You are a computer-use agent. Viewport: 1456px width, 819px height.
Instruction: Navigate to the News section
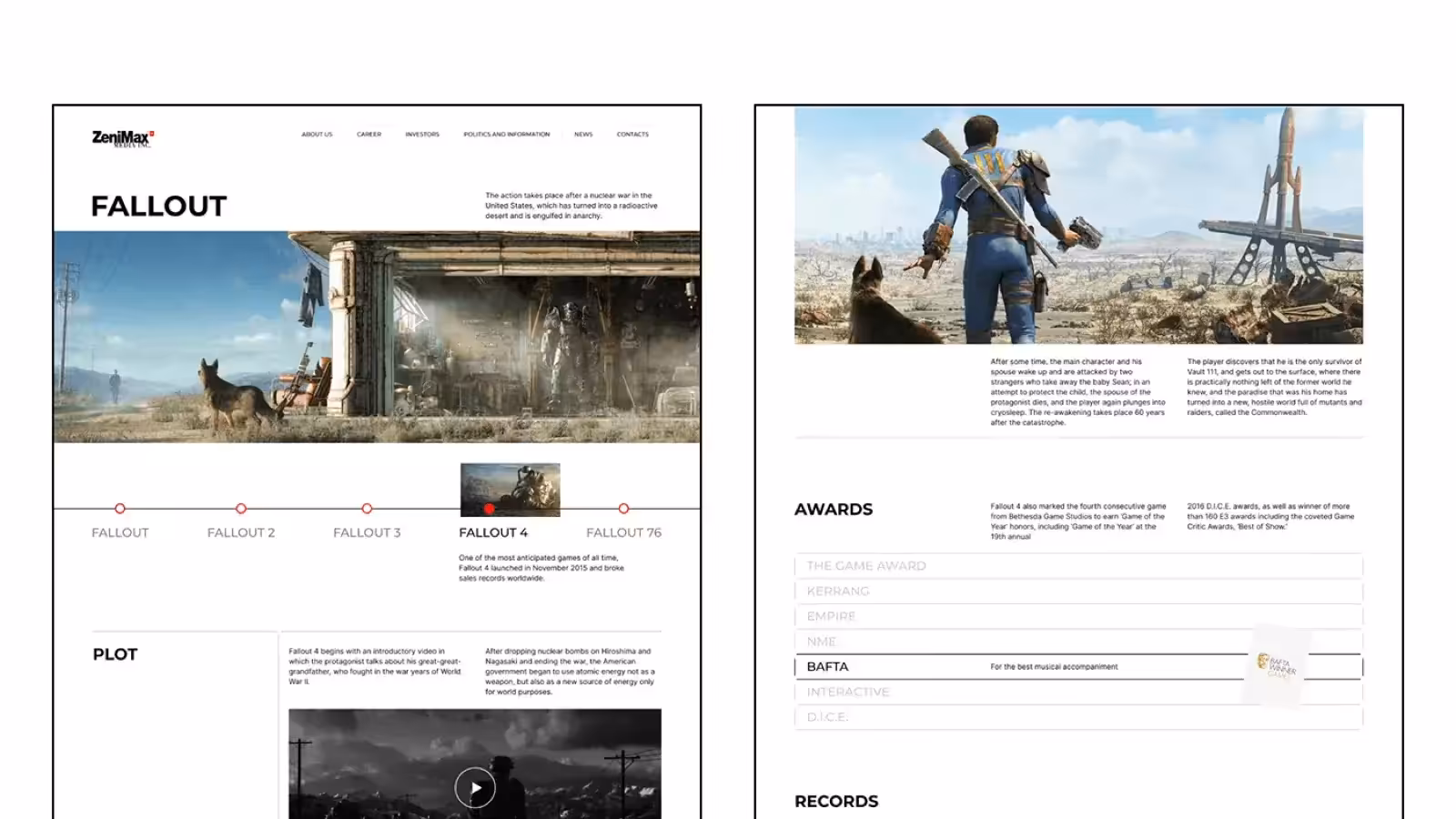point(583,135)
